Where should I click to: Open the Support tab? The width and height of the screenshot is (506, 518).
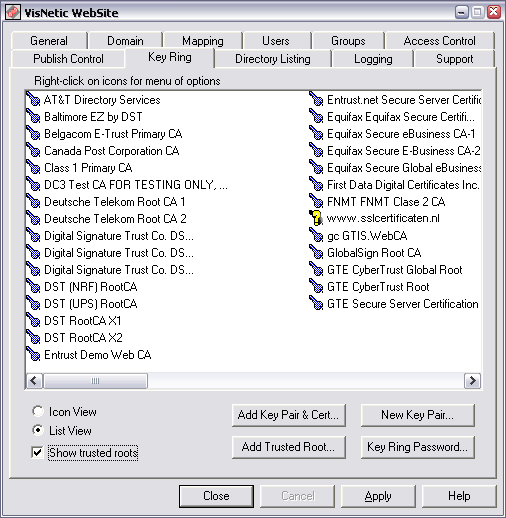coord(455,59)
